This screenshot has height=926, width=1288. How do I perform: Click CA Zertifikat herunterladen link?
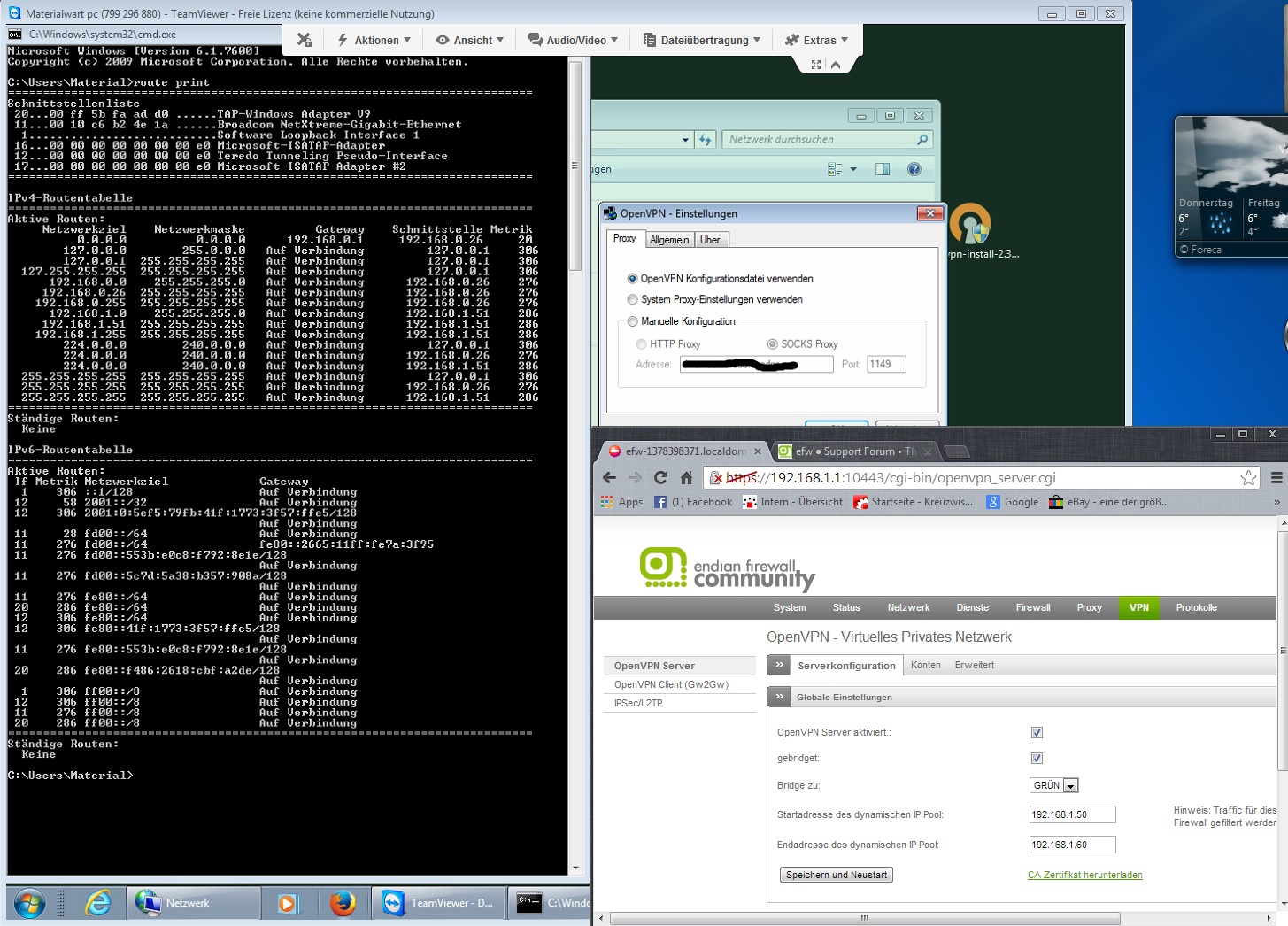[1084, 875]
